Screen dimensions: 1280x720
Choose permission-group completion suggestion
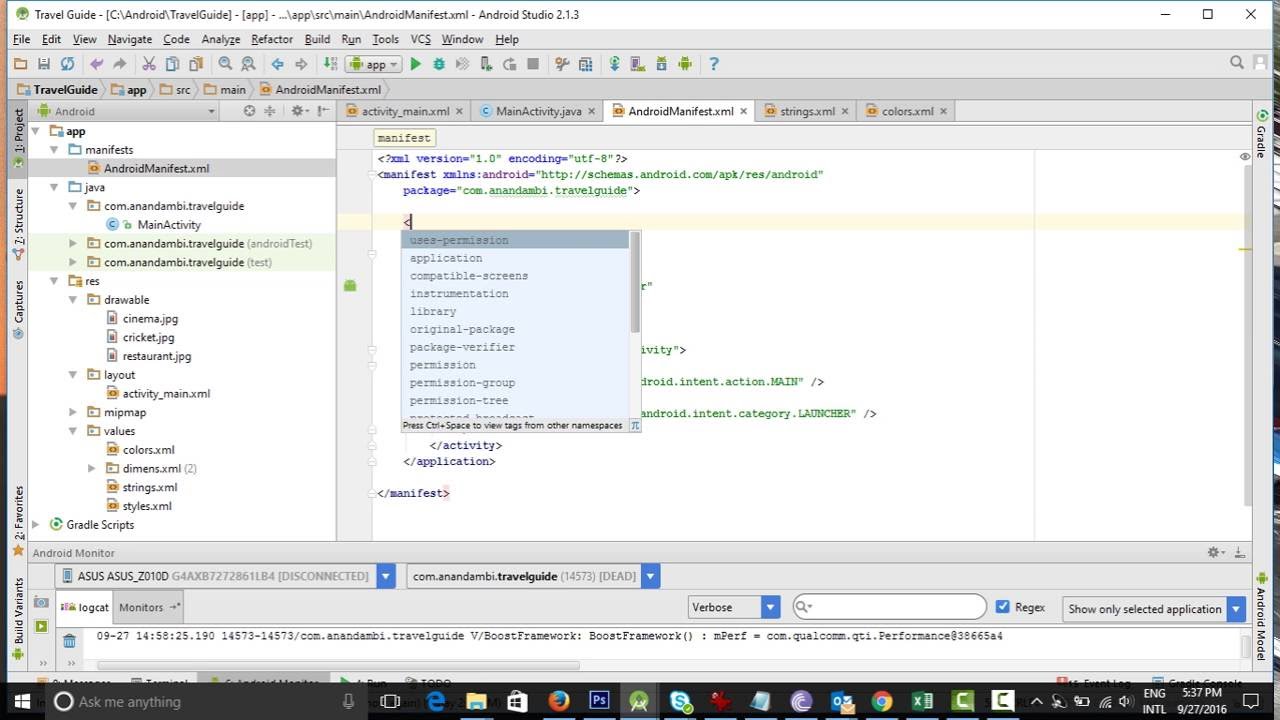515,383
